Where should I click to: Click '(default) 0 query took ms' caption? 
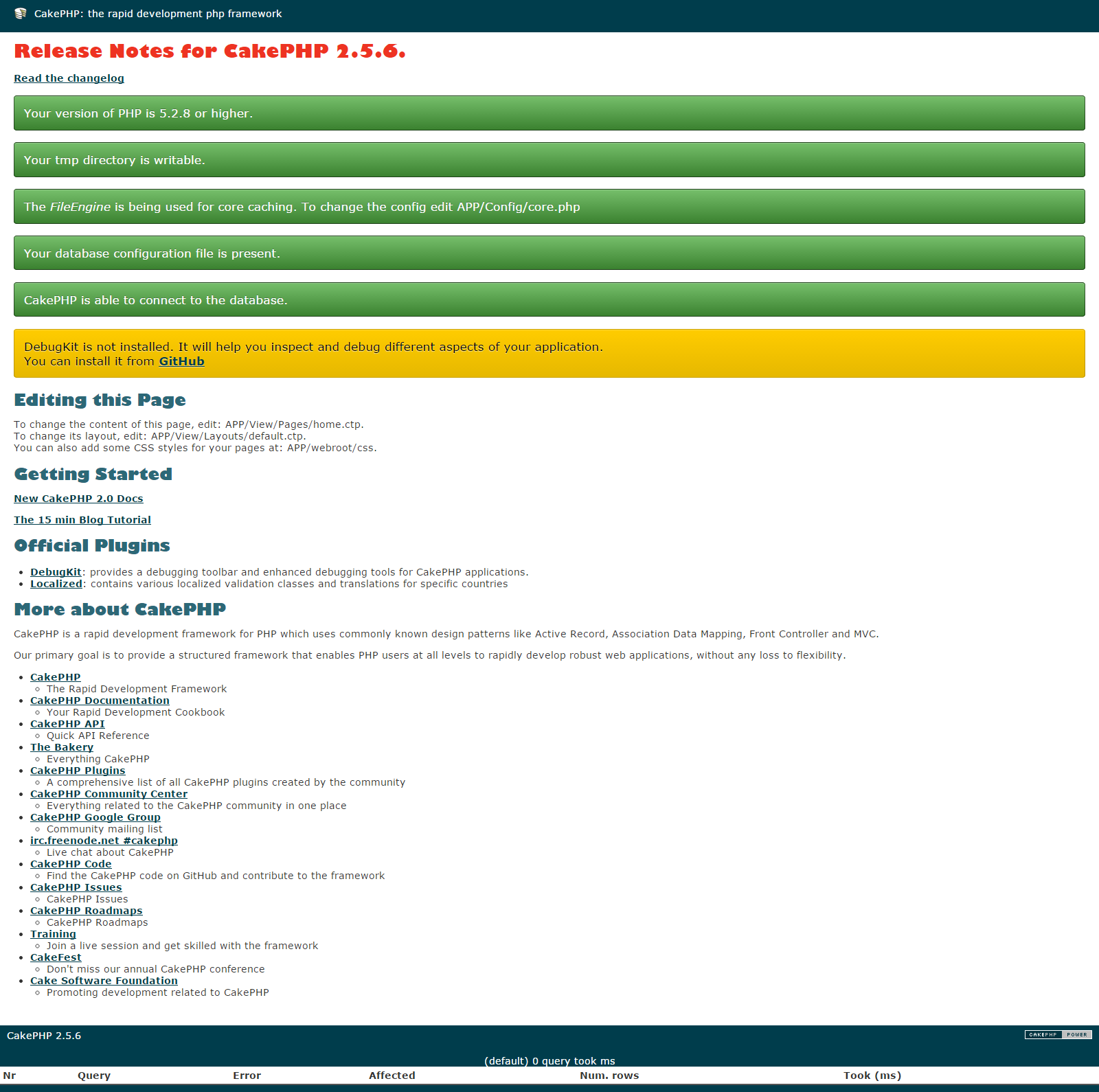click(549, 1061)
